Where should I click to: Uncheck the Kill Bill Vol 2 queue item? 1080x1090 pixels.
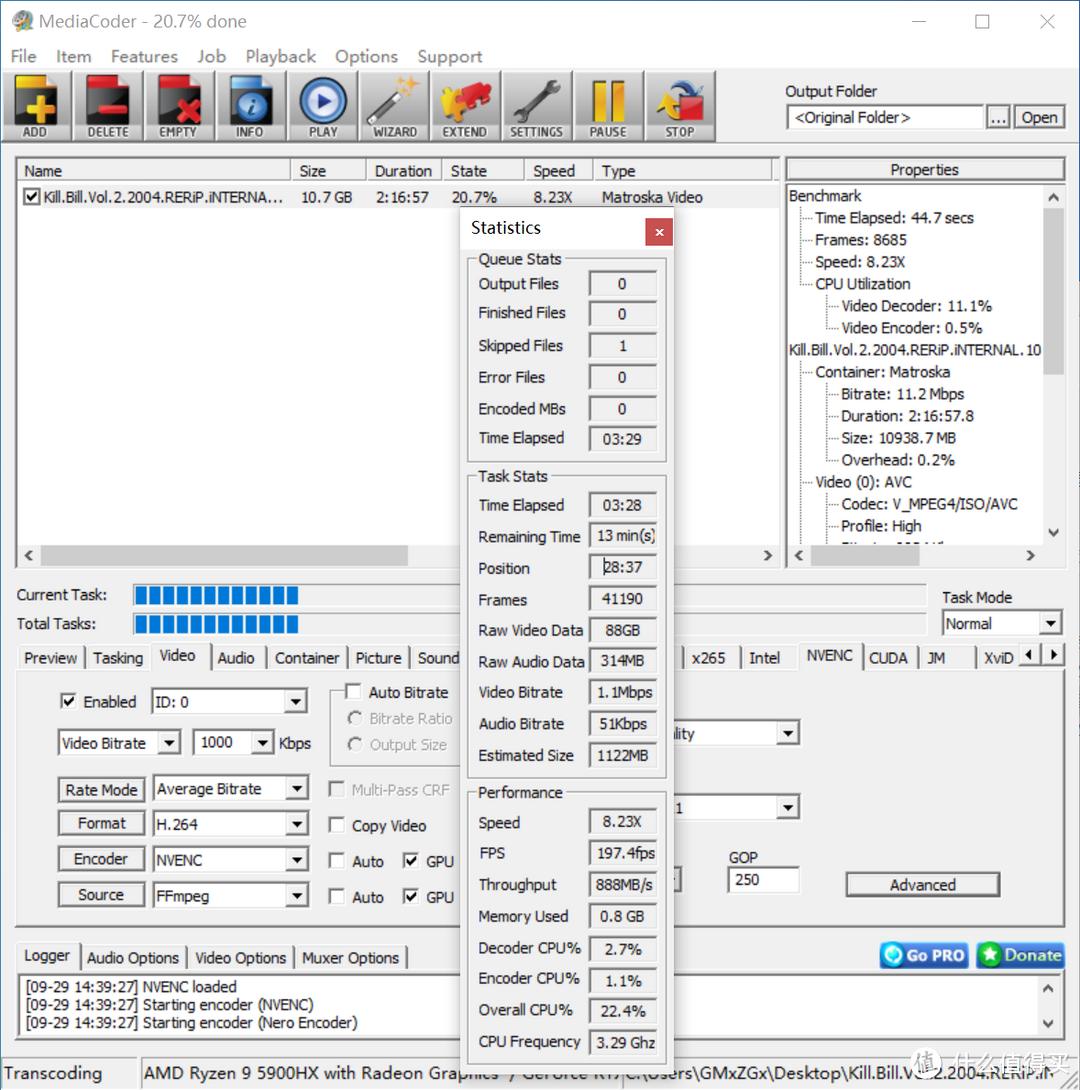[31, 196]
